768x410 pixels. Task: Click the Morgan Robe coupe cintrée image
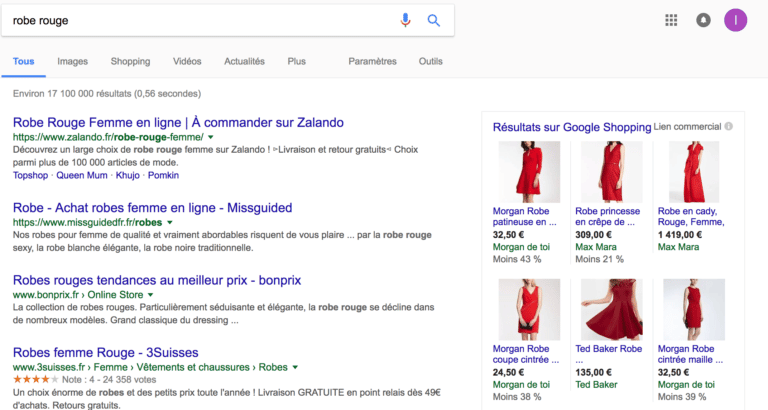tap(529, 310)
